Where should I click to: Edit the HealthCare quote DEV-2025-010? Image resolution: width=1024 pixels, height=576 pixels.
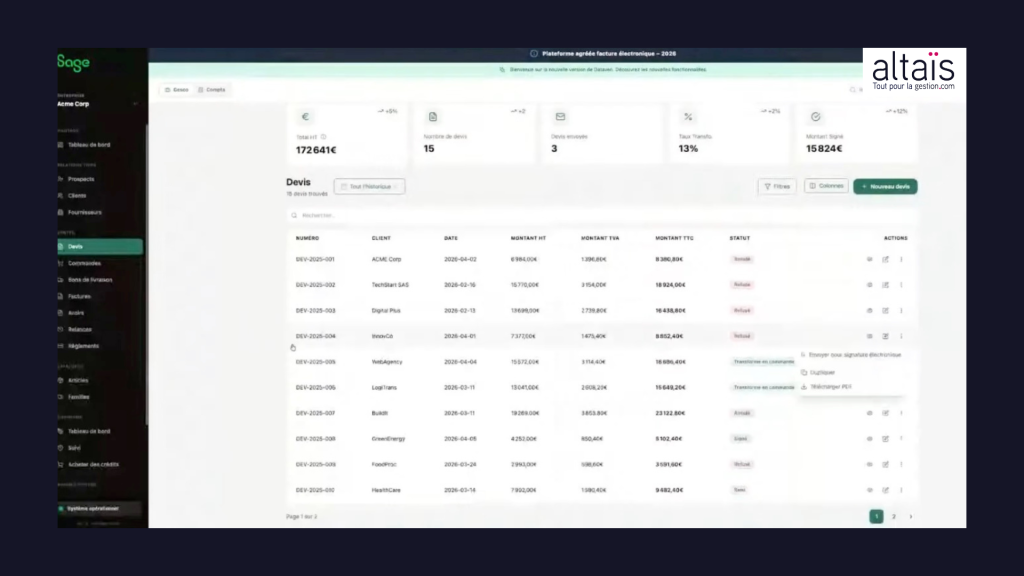[x=886, y=490]
